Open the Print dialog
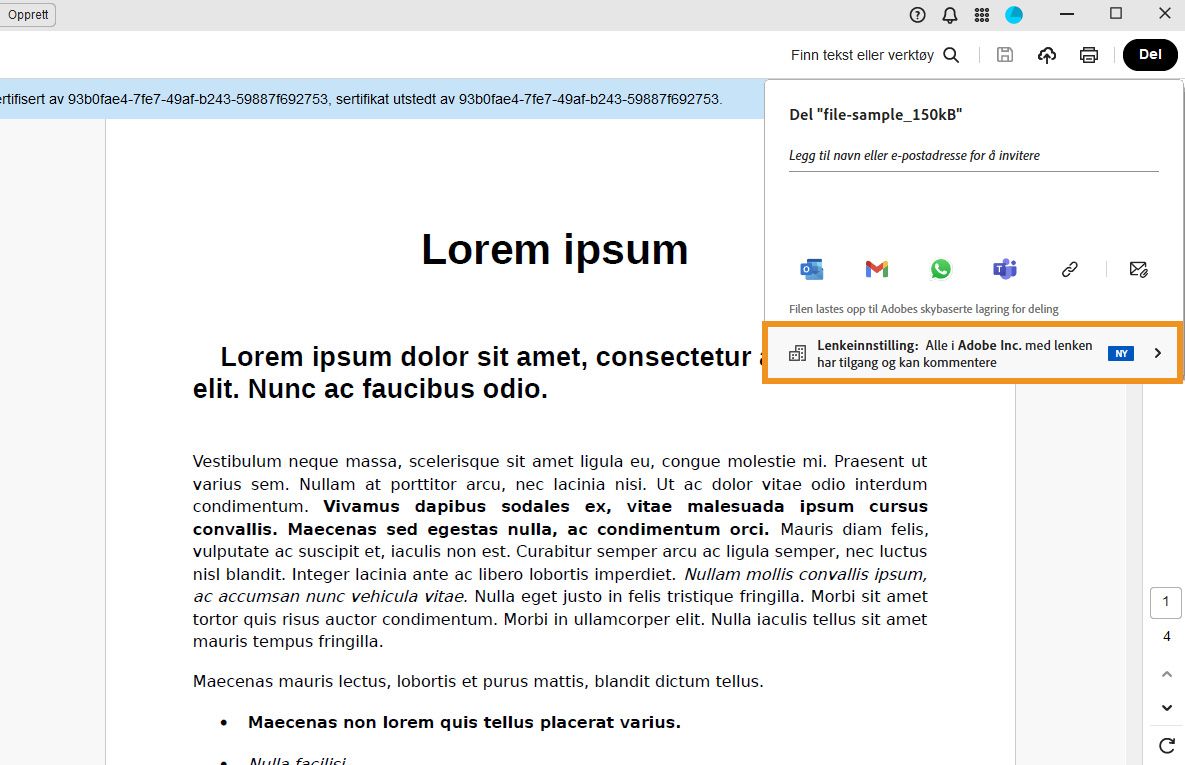 (1089, 55)
